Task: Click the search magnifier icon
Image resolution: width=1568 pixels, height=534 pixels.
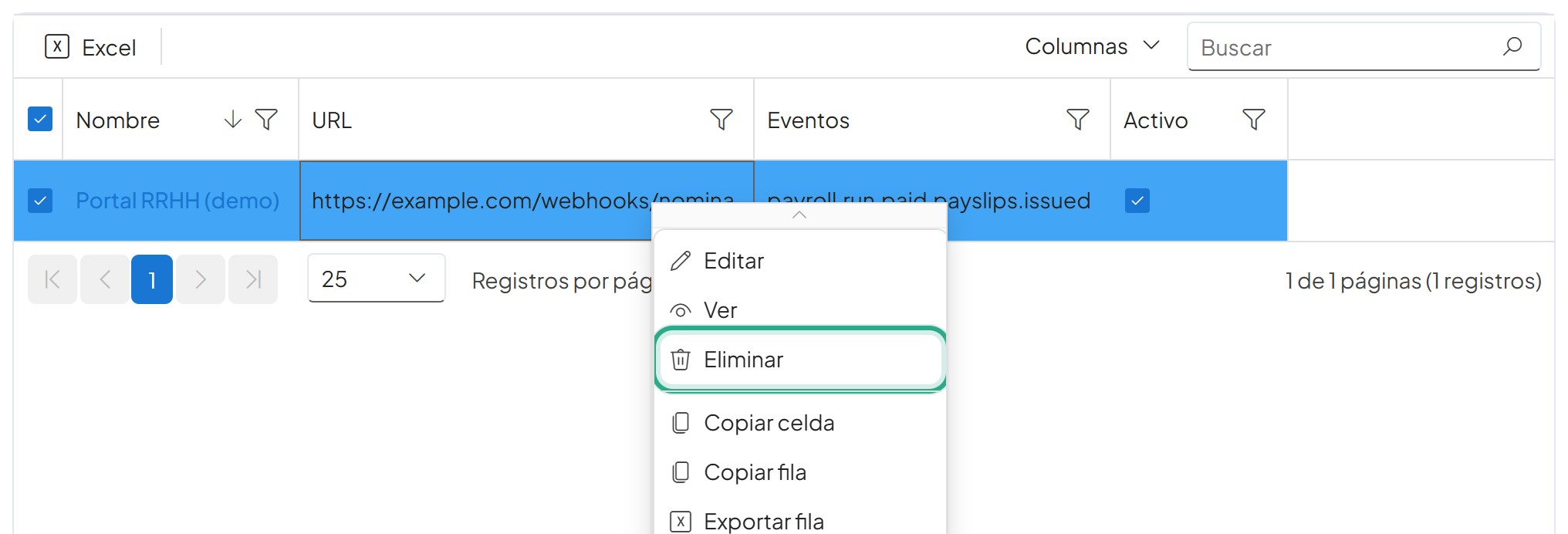Action: pos(1512,46)
